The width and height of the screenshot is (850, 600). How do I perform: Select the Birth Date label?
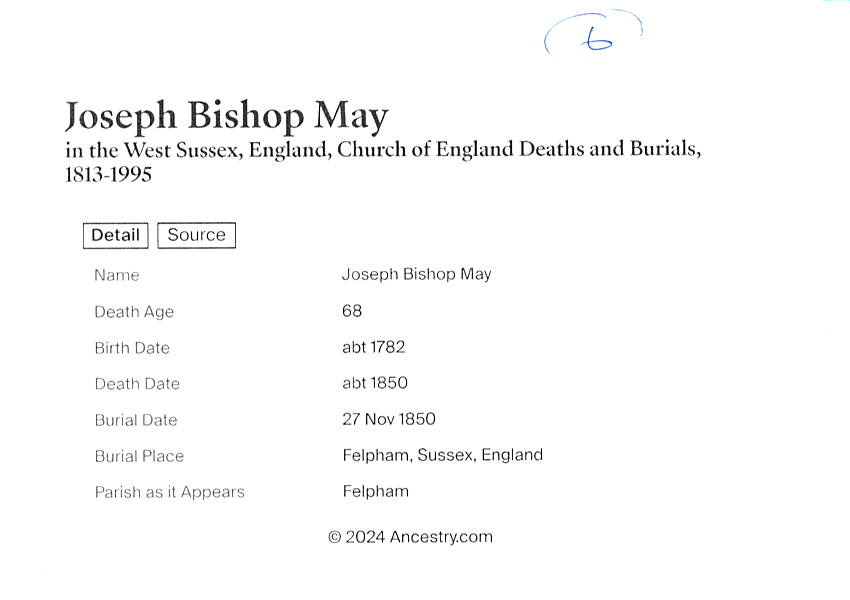coord(132,348)
